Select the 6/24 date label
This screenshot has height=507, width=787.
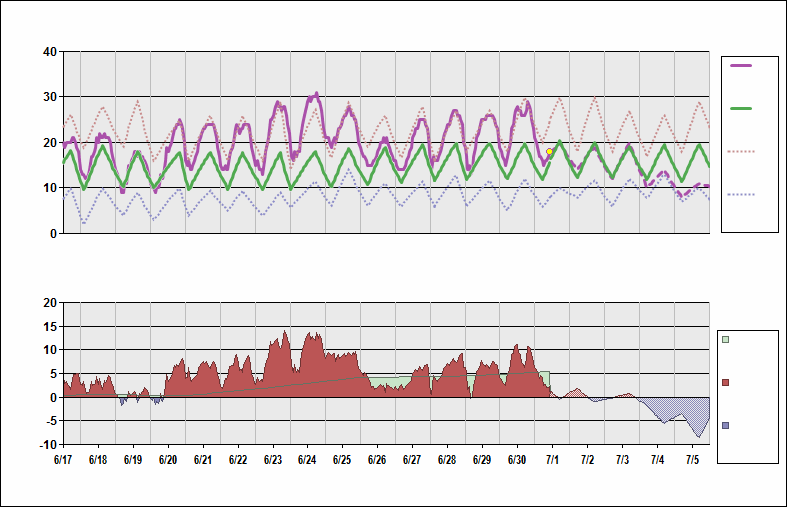pos(307,460)
